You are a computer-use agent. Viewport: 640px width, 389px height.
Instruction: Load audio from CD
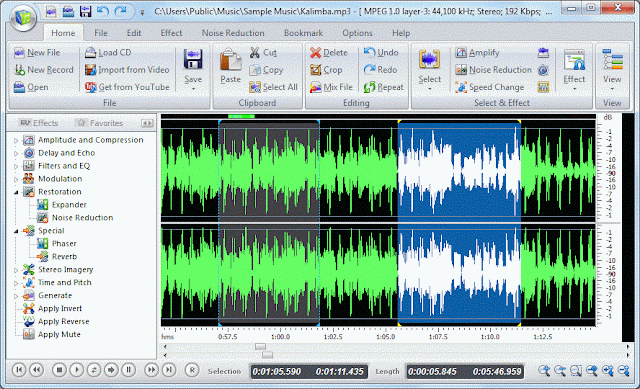(108, 53)
